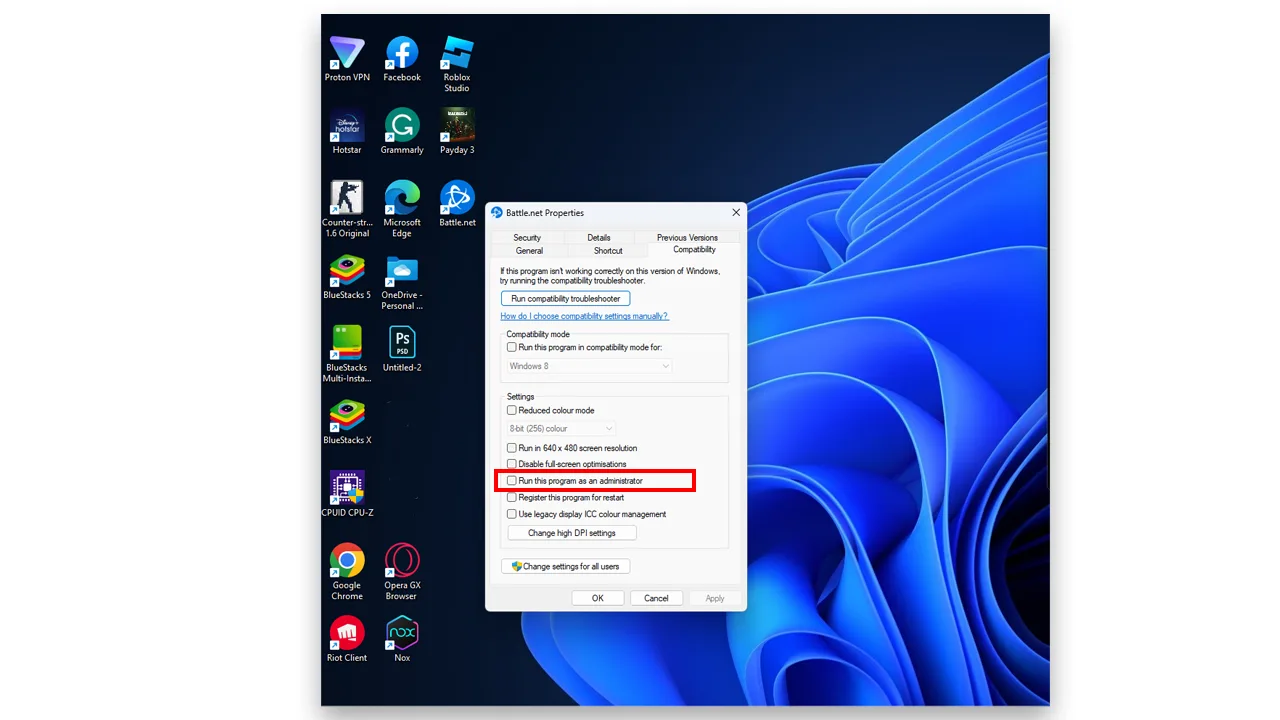Image resolution: width=1280 pixels, height=720 pixels.
Task: Click the greyed-out Apply button
Action: [x=715, y=598]
